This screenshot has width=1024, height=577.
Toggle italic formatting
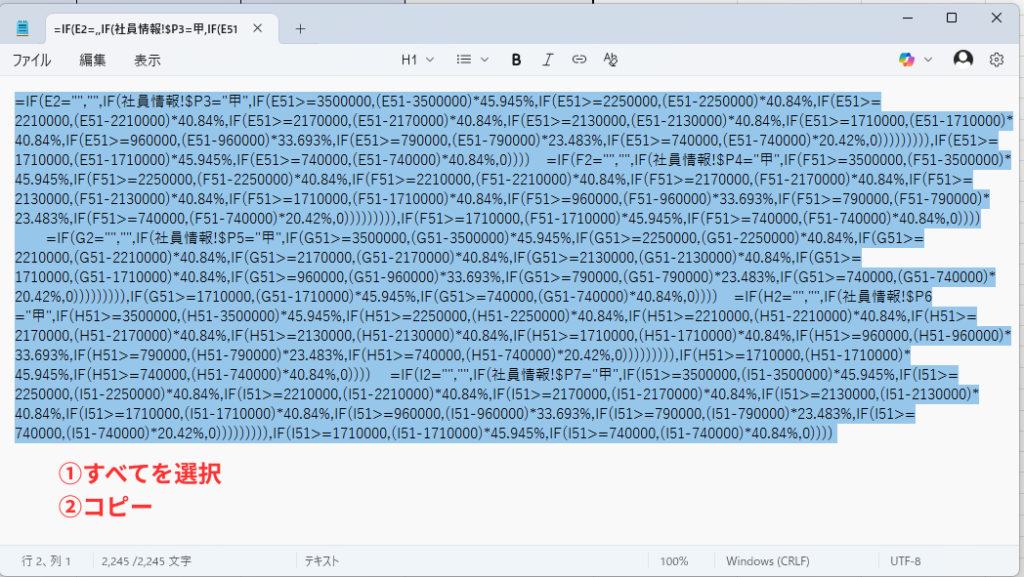pos(547,60)
